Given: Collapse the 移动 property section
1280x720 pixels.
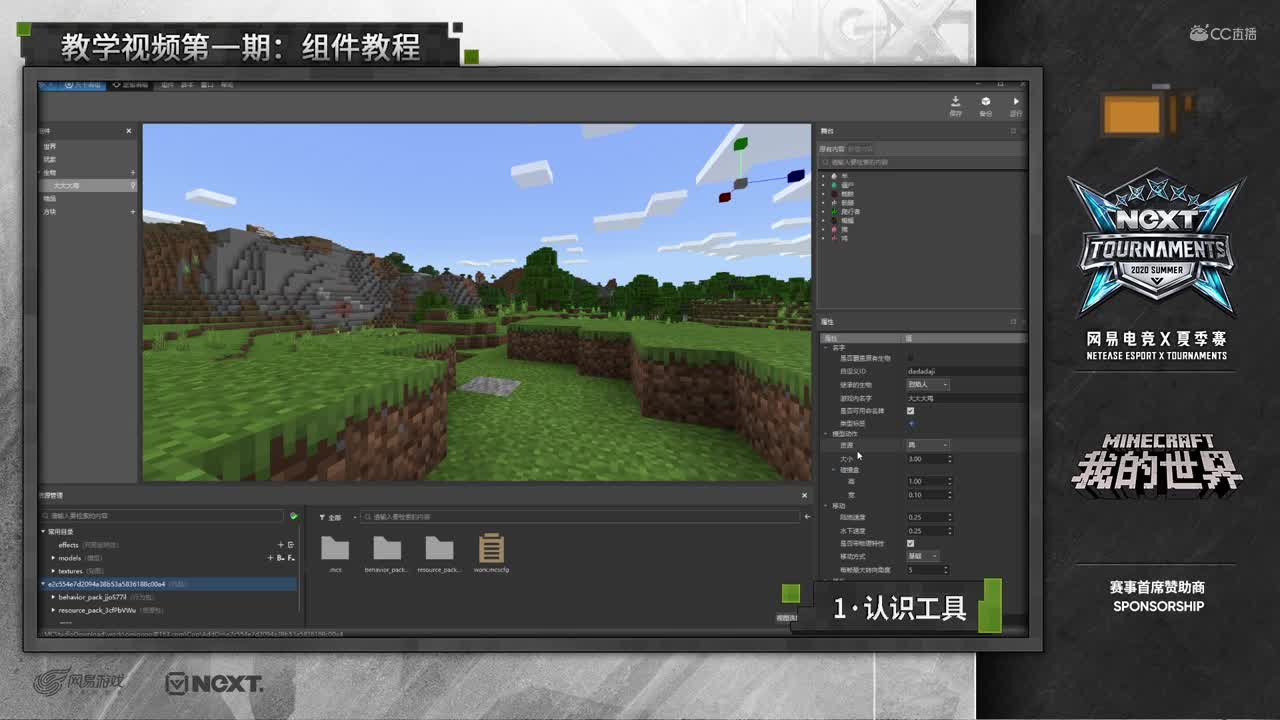Looking at the screenshot, I should point(826,506).
